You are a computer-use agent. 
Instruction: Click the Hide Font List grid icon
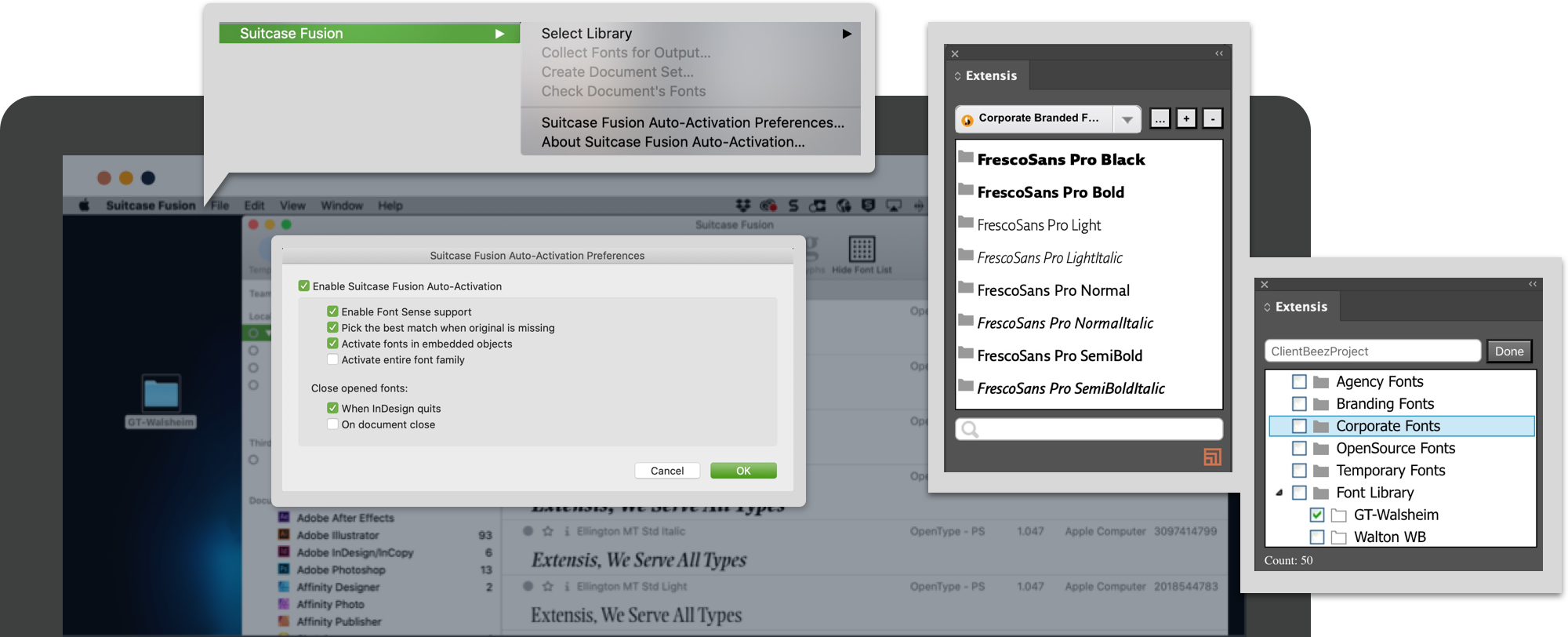(862, 249)
